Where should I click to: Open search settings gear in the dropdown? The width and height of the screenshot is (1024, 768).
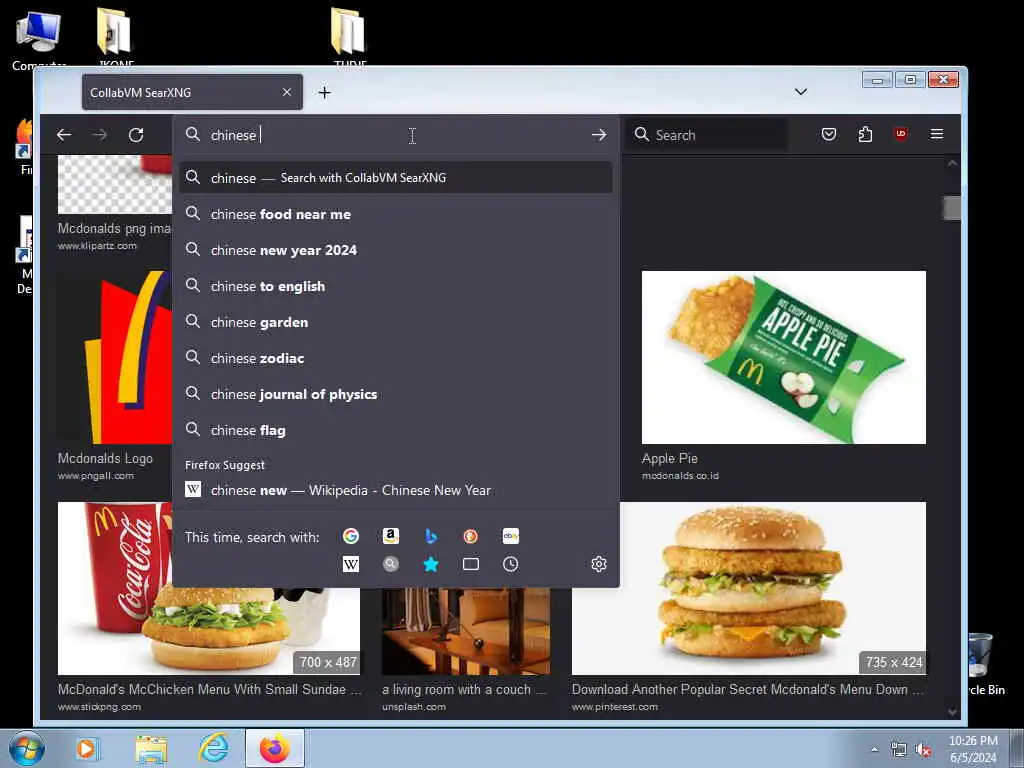coord(599,564)
